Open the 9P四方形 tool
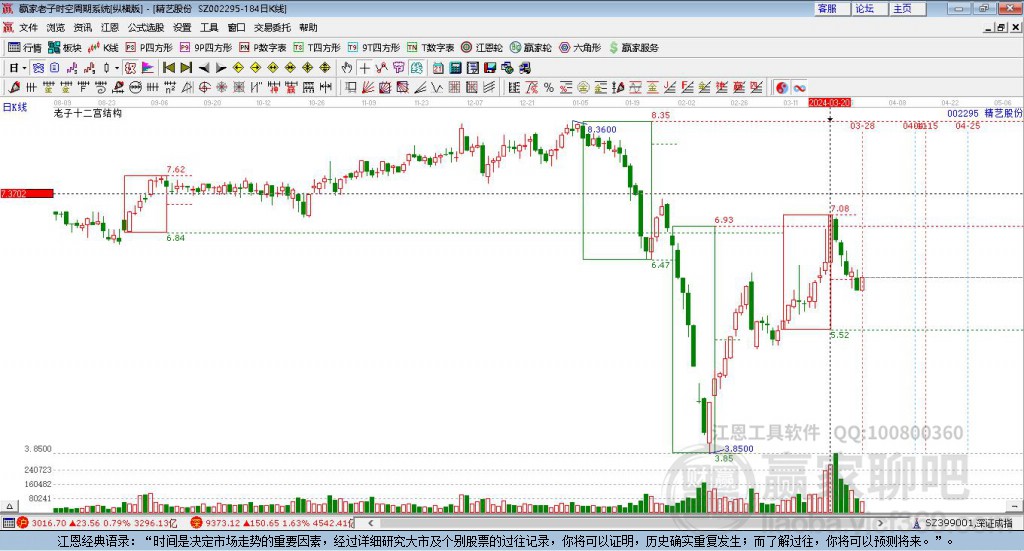Viewport: 1024px width, 551px height. pos(205,48)
